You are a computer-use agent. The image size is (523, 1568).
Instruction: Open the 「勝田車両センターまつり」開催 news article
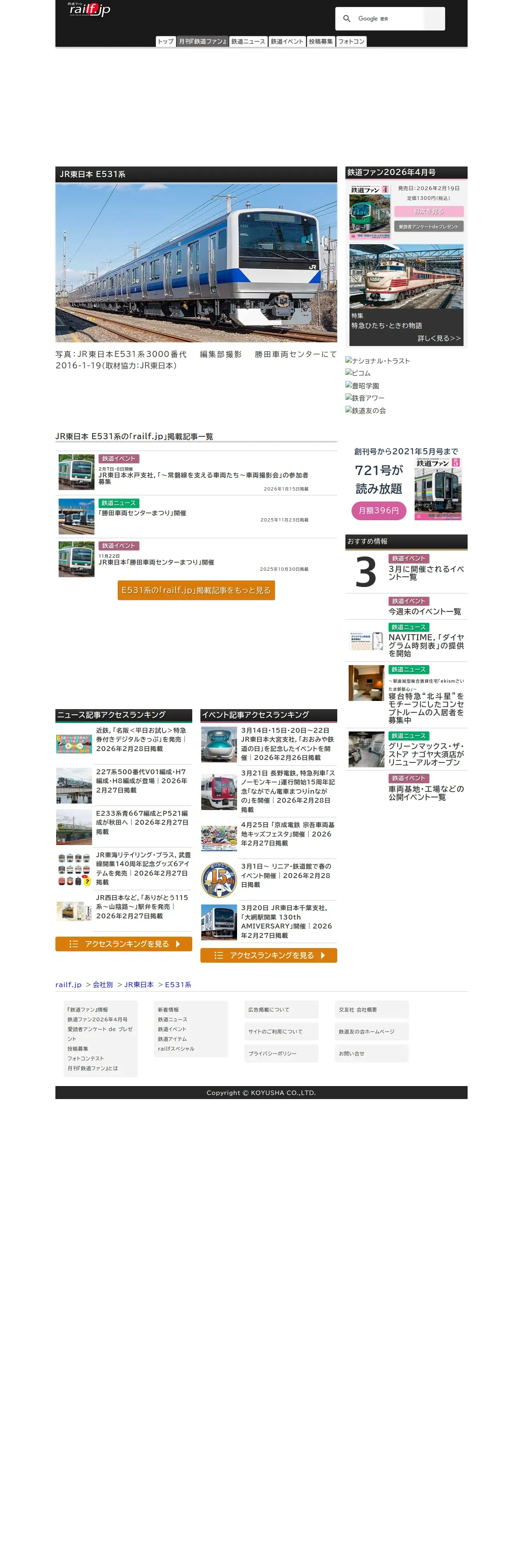[x=143, y=513]
